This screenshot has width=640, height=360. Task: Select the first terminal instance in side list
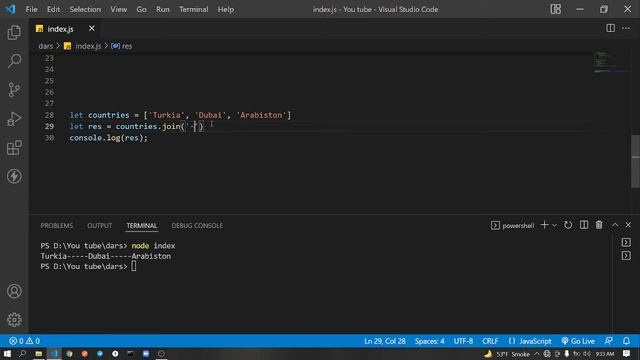pyautogui.click(x=626, y=242)
